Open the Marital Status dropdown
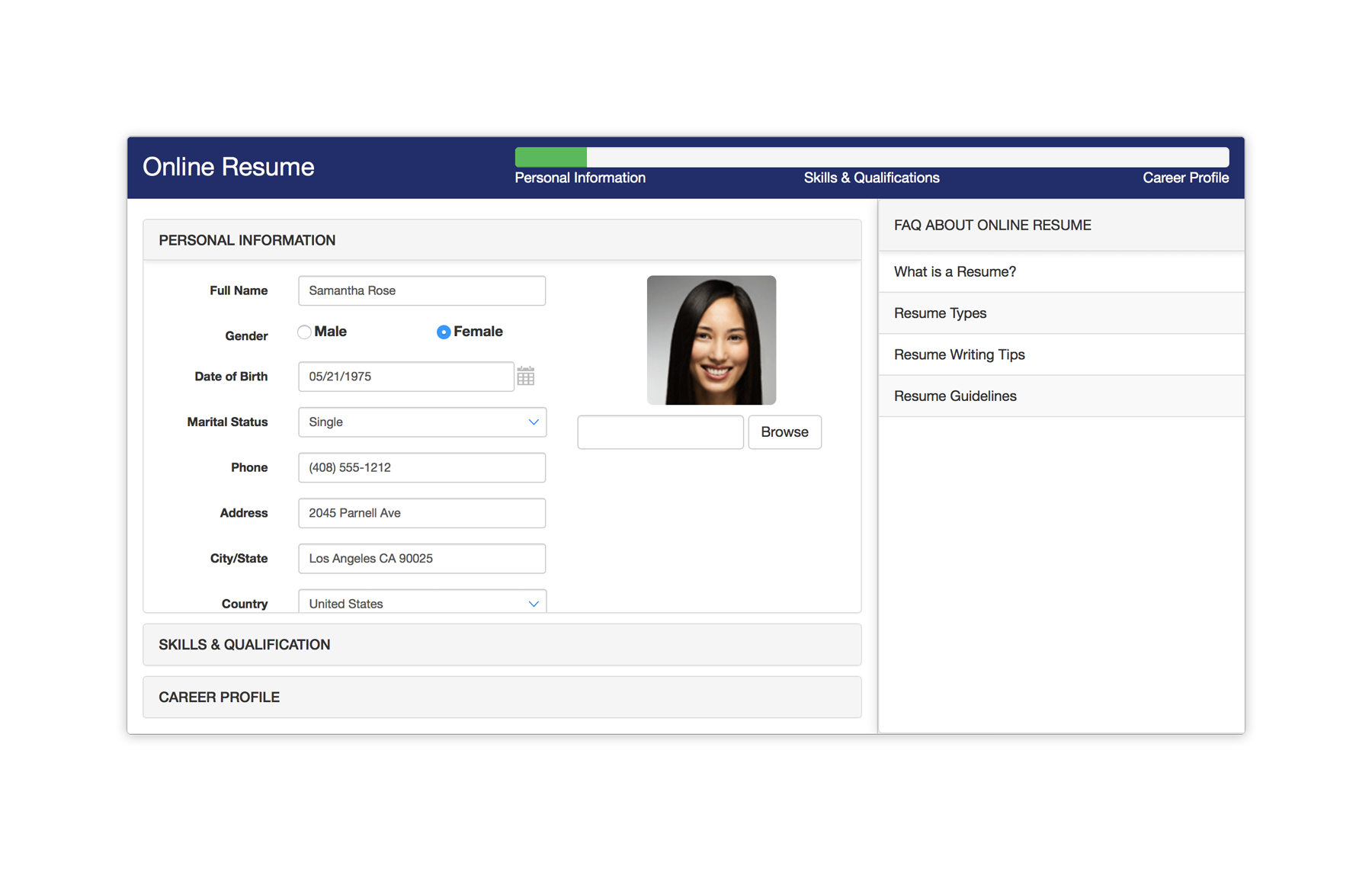This screenshot has height=869, width=1372. click(422, 422)
